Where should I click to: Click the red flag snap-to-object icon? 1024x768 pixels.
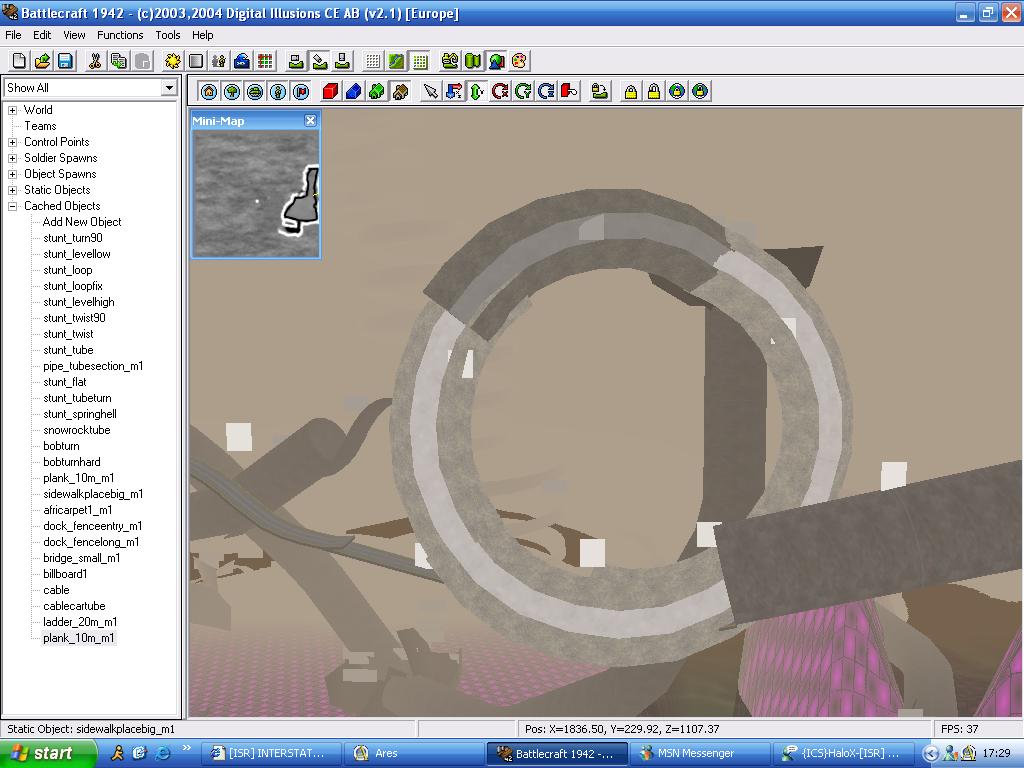pyautogui.click(x=569, y=91)
